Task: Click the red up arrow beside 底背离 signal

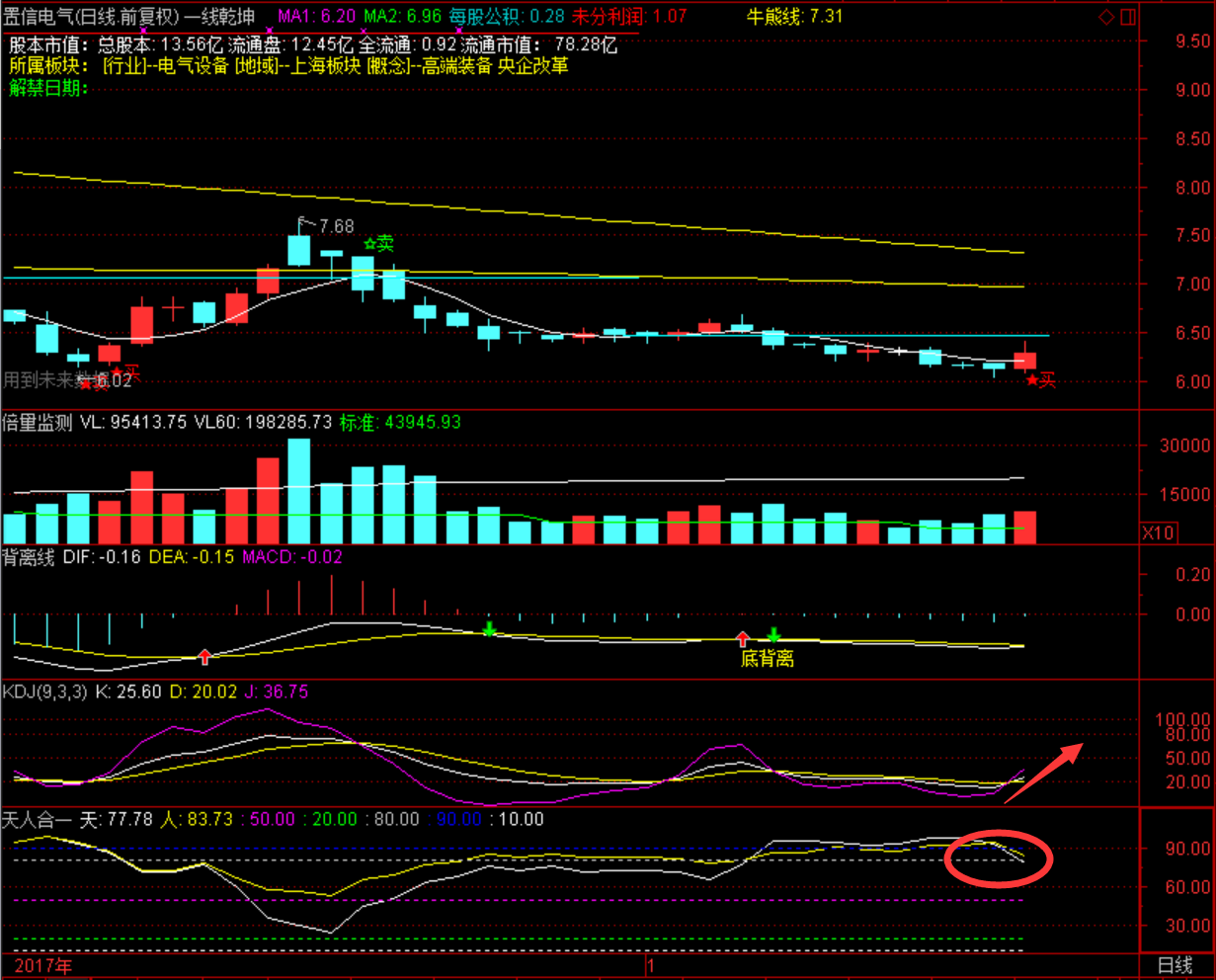Action: (x=743, y=637)
